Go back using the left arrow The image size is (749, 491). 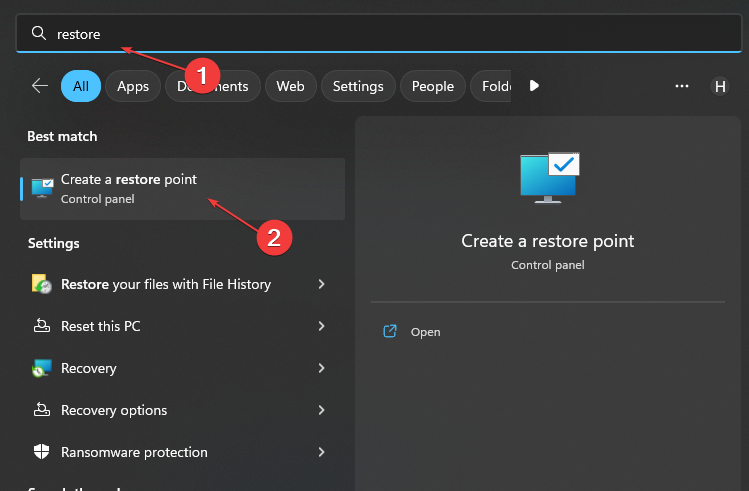click(x=40, y=86)
